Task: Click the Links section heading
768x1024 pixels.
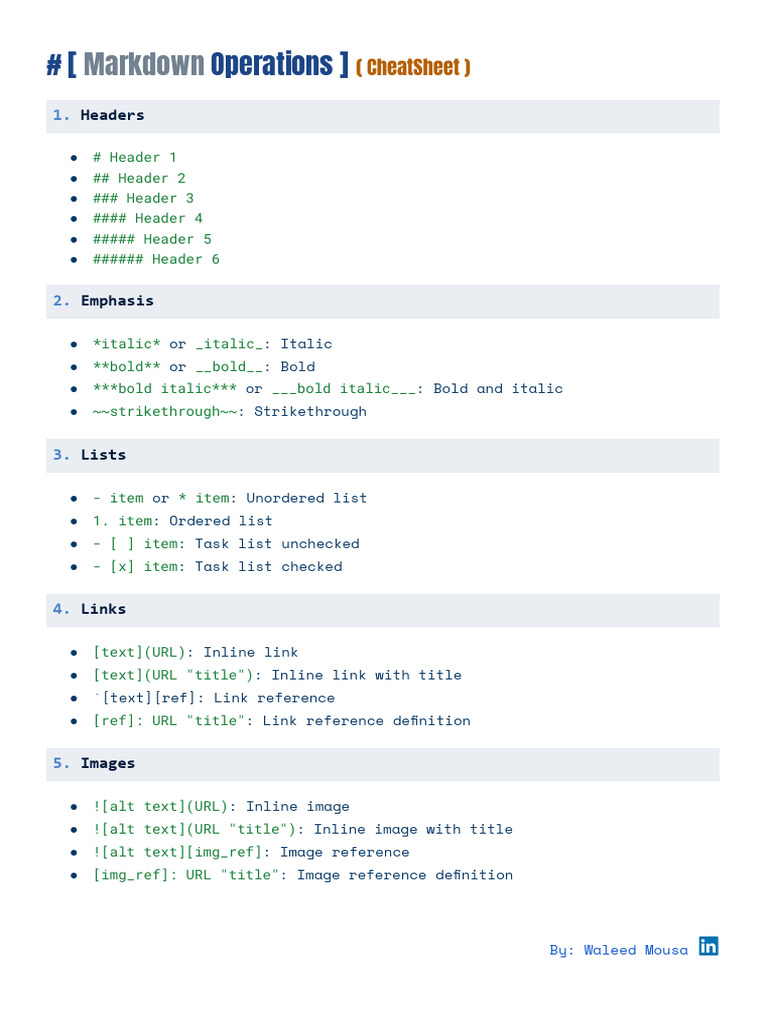Action: point(103,609)
